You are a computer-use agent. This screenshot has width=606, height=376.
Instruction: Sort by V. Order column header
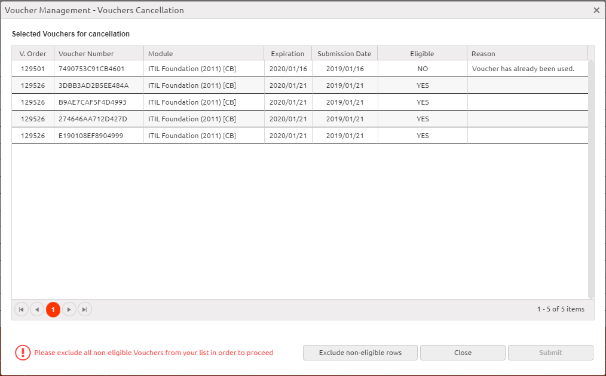(x=33, y=53)
